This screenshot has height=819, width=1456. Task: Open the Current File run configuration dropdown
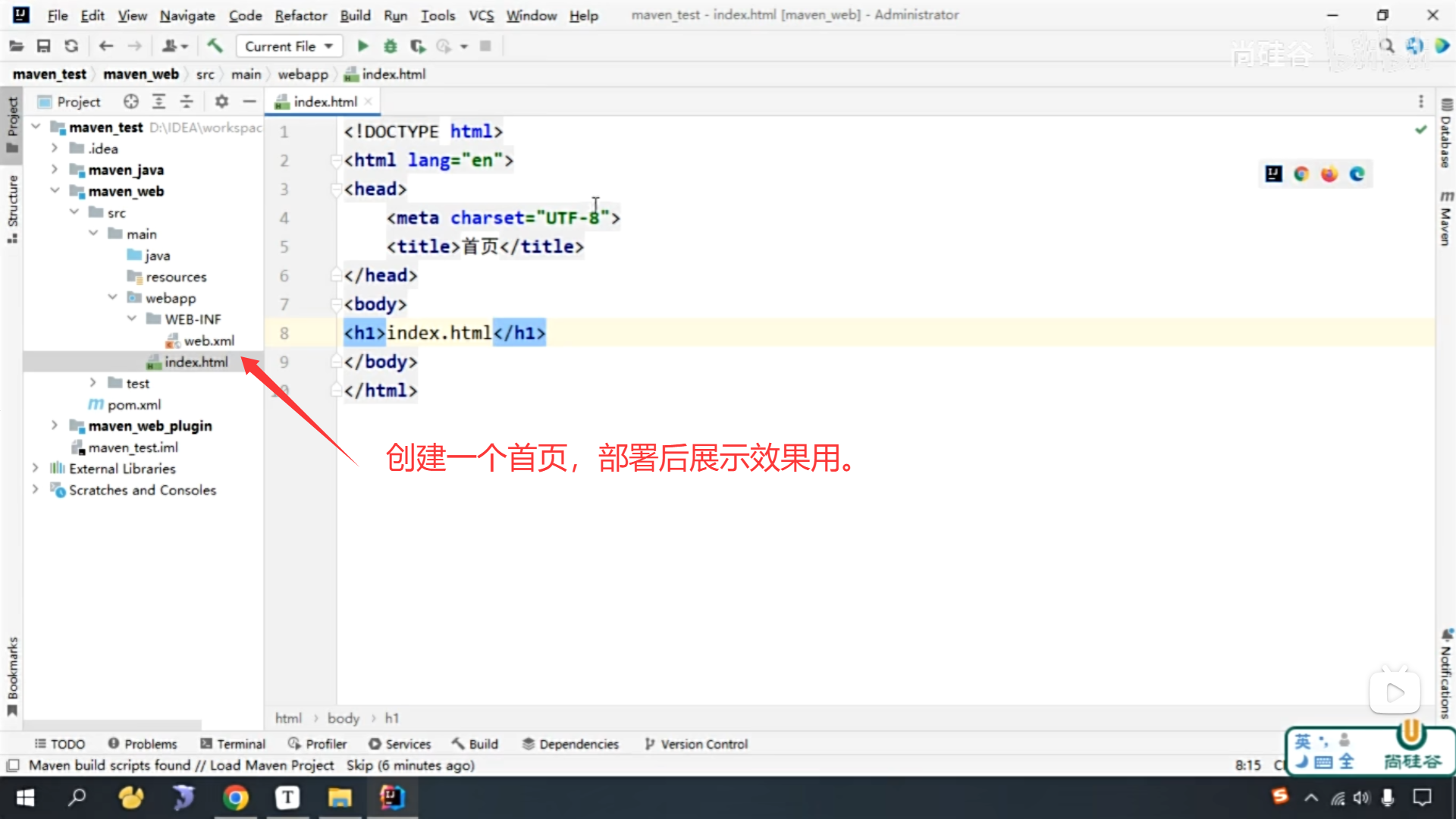[289, 46]
